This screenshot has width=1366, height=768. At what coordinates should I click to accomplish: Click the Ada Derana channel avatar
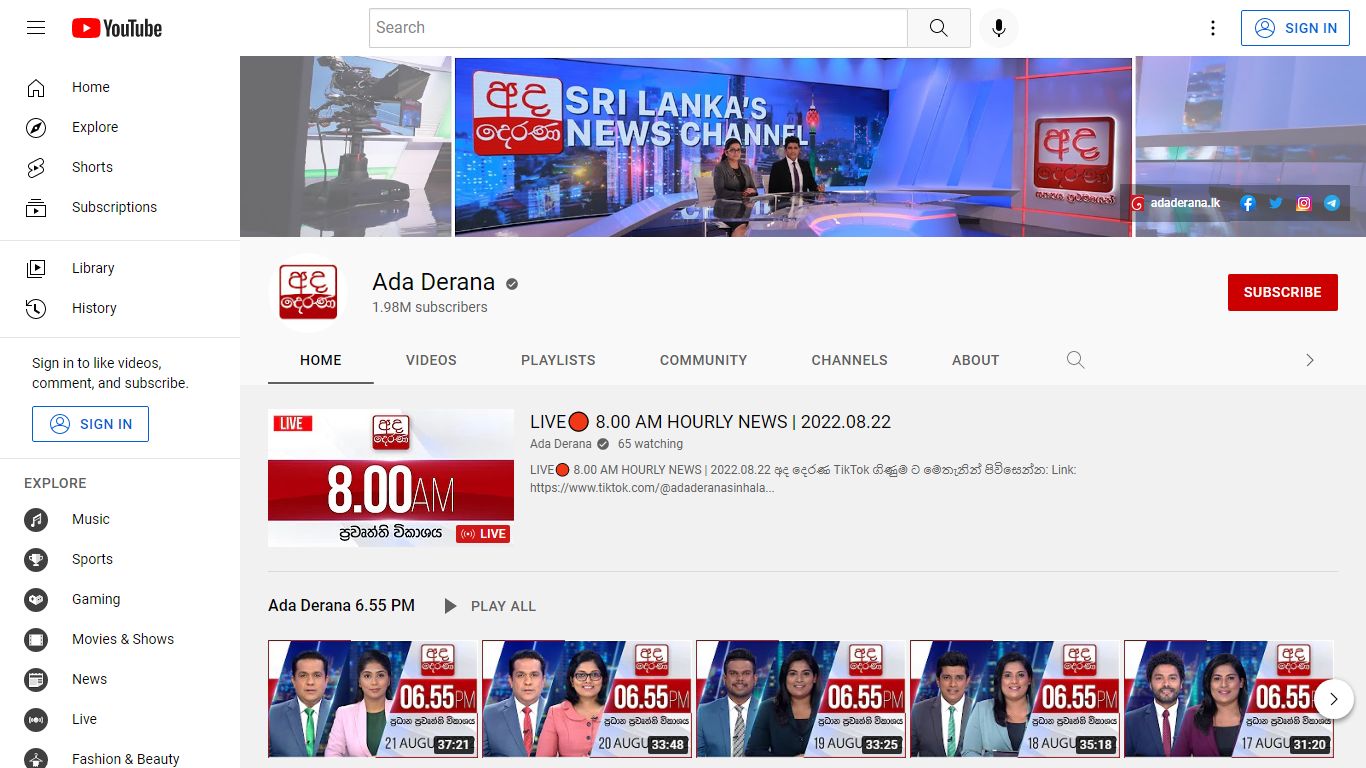pyautogui.click(x=308, y=293)
